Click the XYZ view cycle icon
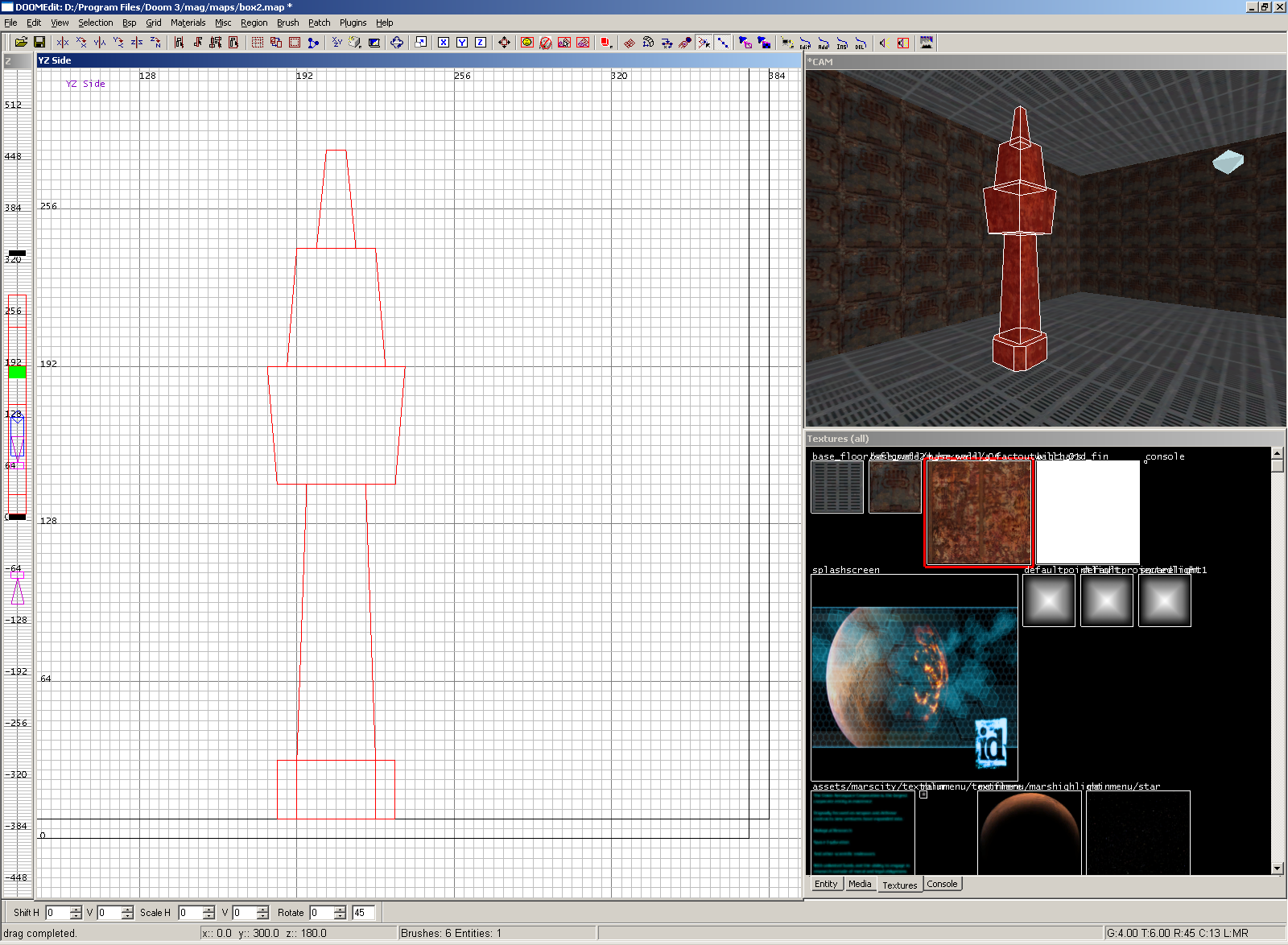 [337, 43]
